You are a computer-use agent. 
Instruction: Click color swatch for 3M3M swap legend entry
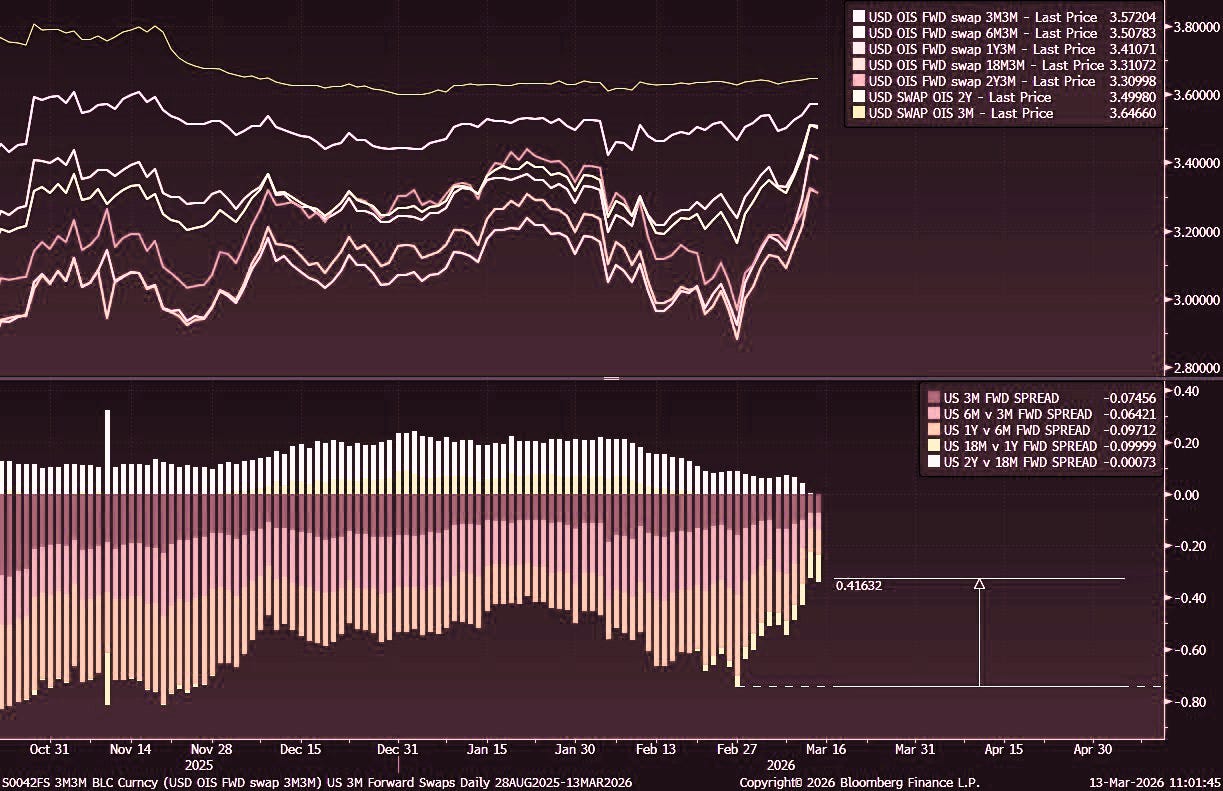(x=858, y=17)
